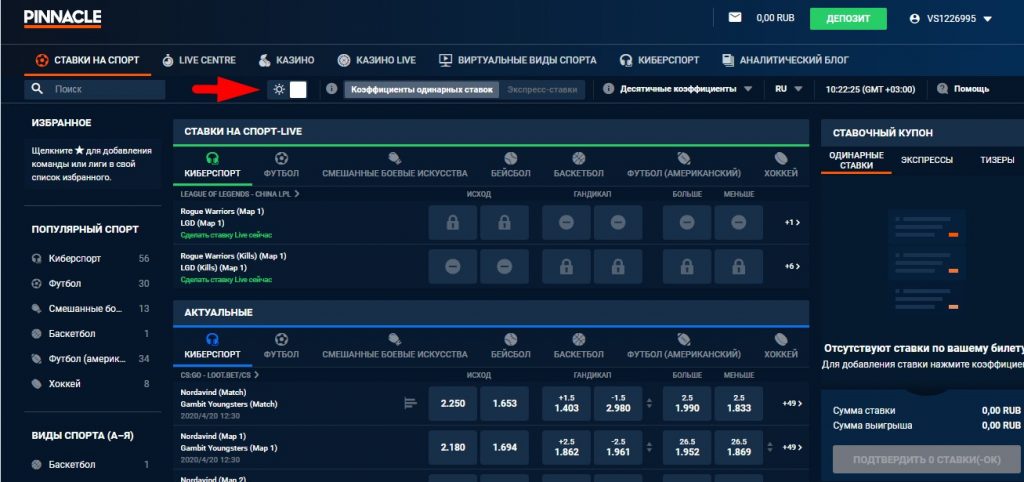Click suspended first handicap for Rogue Warriors (Map 1)
Screen dimensions: 1024x482
tap(566, 223)
